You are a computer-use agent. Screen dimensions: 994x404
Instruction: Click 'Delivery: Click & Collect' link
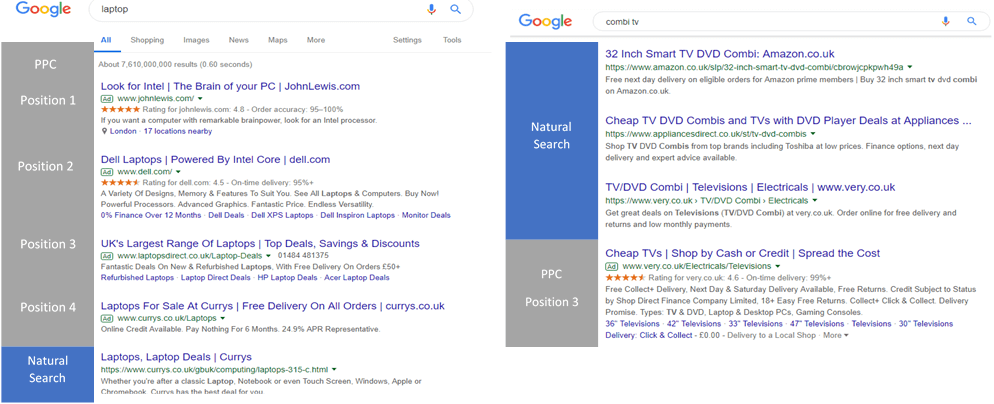click(649, 336)
